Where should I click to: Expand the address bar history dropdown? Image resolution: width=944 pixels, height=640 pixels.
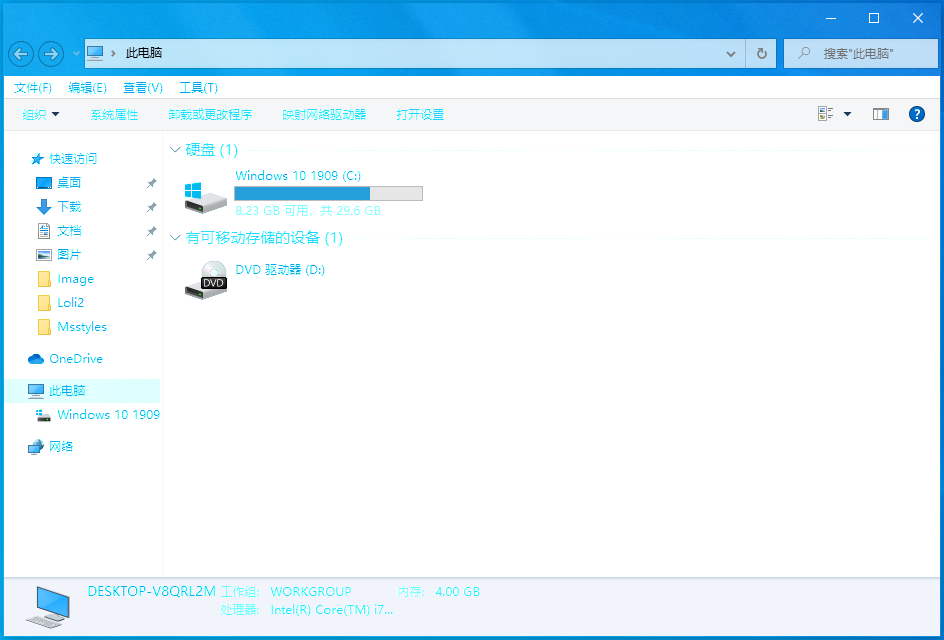click(730, 54)
